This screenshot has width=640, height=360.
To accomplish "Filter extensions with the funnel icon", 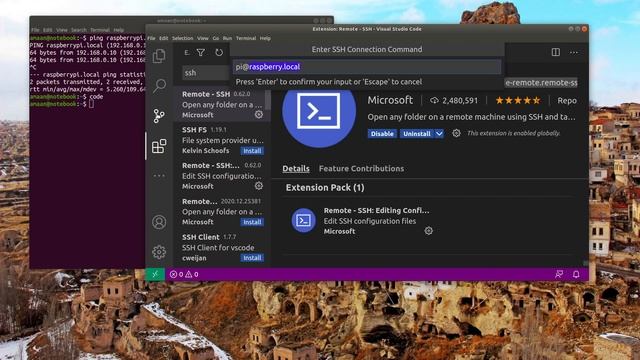I will pyautogui.click(x=201, y=53).
